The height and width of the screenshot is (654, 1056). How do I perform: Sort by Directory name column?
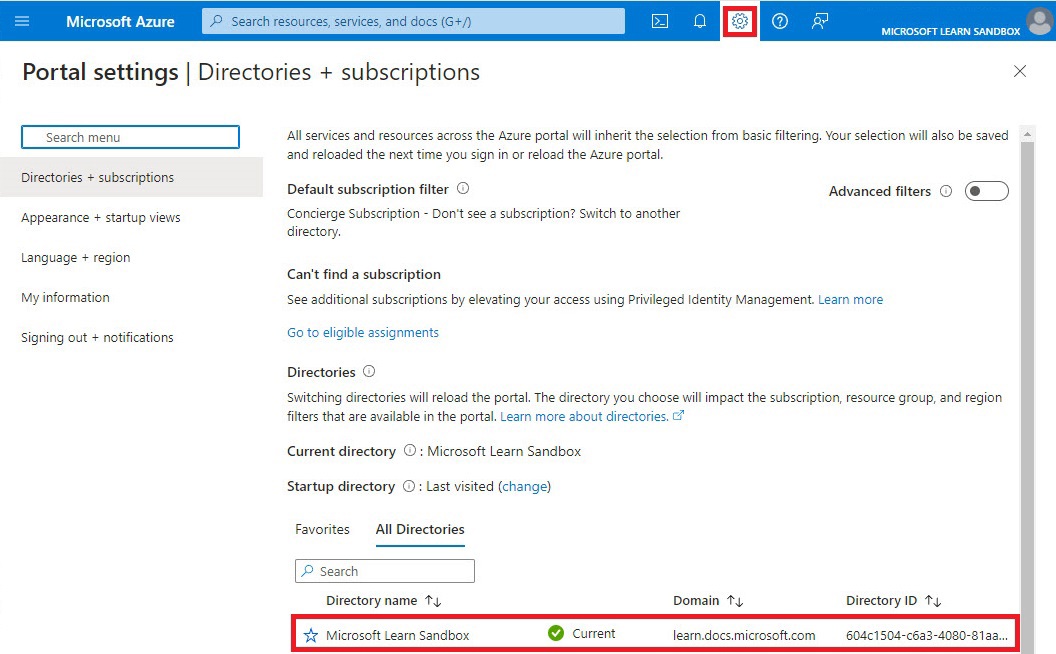[x=383, y=601]
